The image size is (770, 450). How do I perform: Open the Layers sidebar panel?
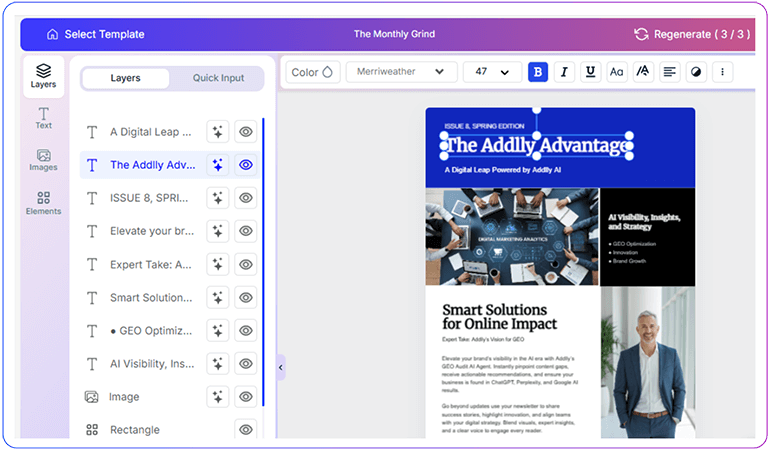43,76
